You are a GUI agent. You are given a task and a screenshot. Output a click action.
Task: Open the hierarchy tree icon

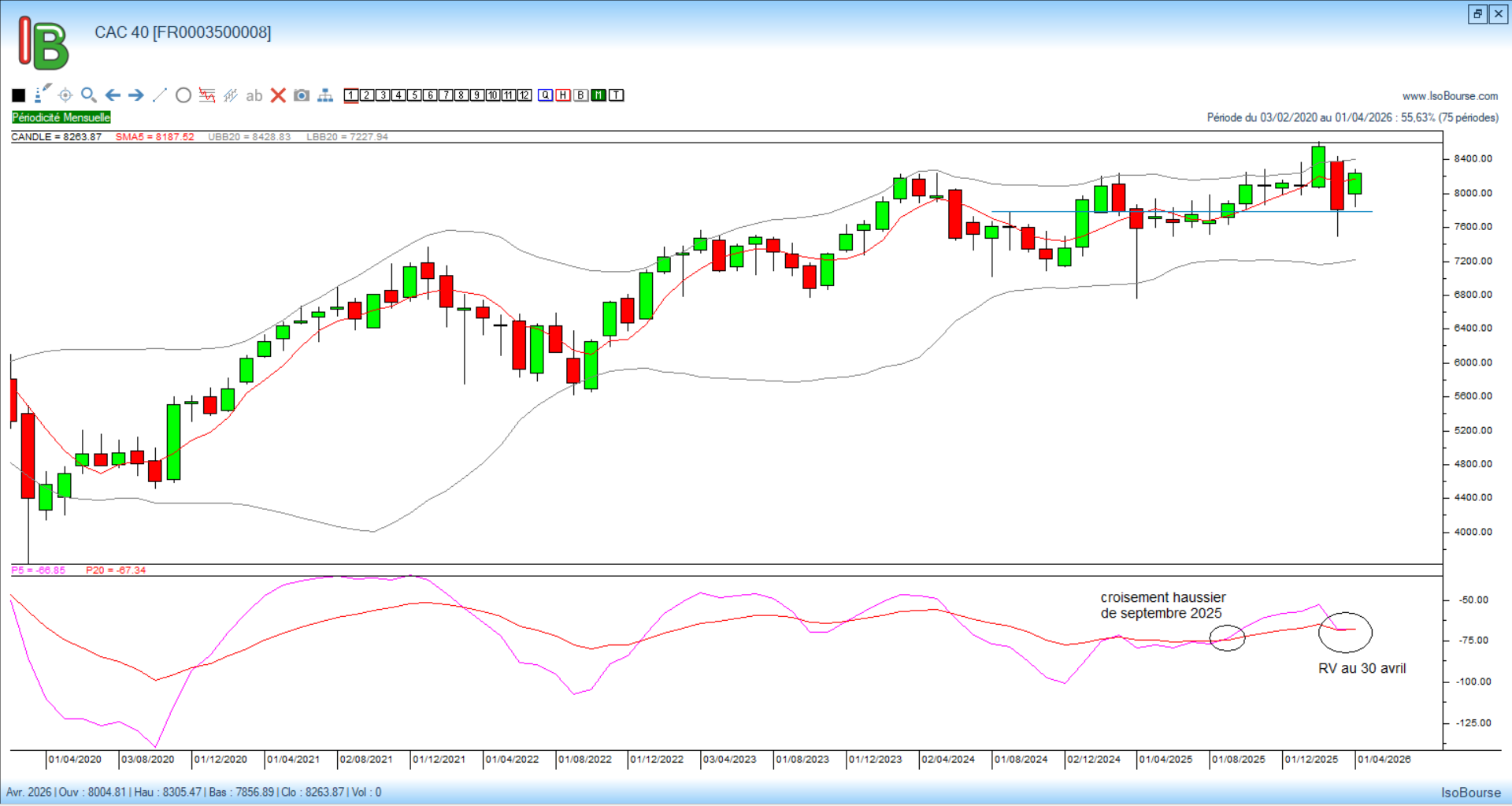325,95
